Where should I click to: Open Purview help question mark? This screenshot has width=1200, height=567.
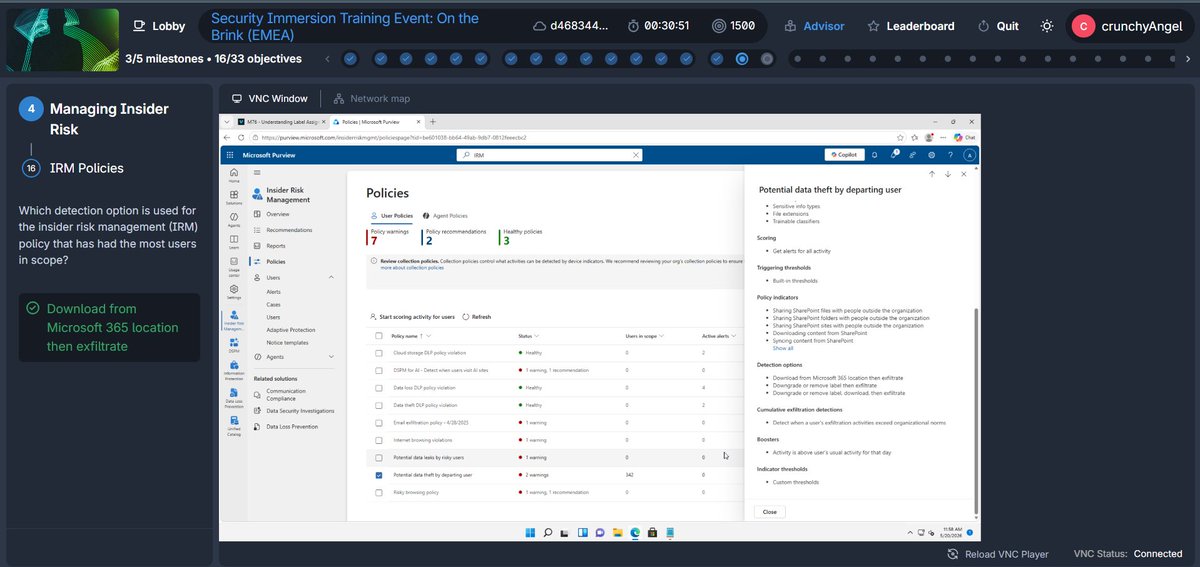point(950,155)
